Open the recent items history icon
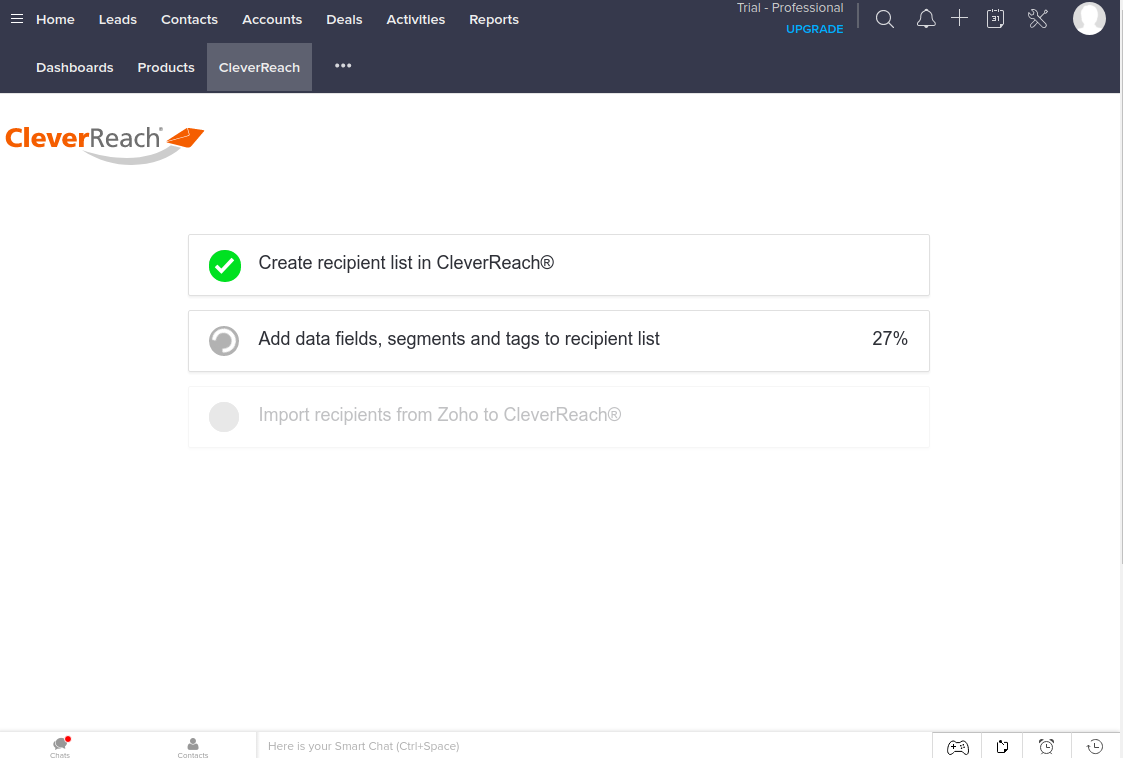This screenshot has width=1123, height=758. pos(1094,747)
